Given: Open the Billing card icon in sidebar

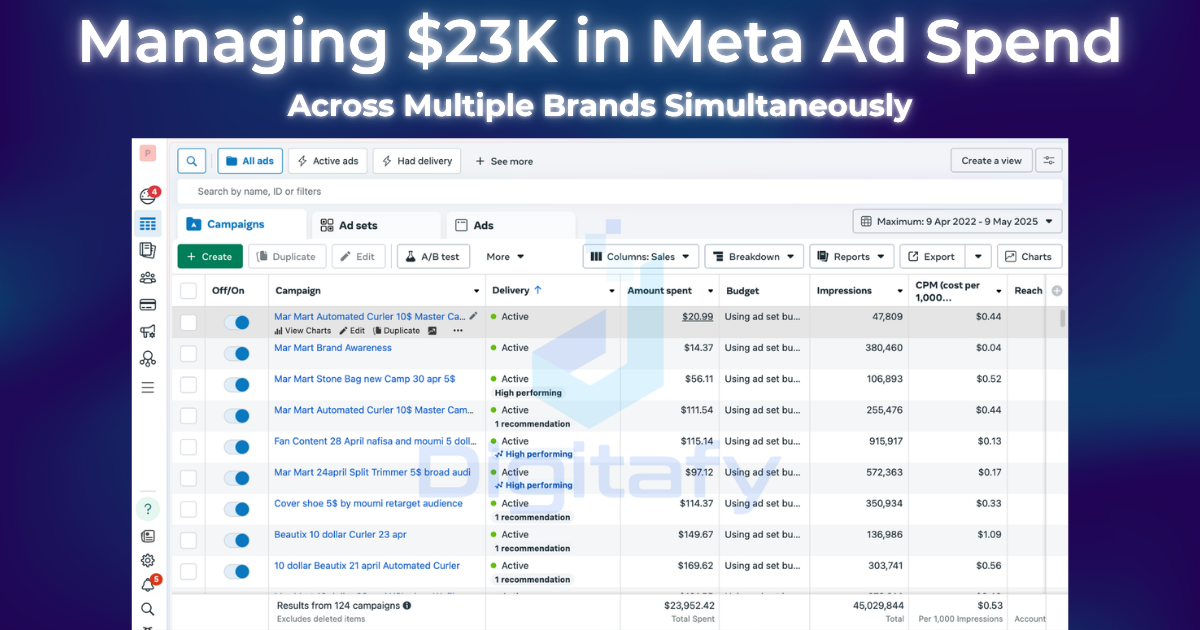Looking at the screenshot, I should tap(148, 305).
